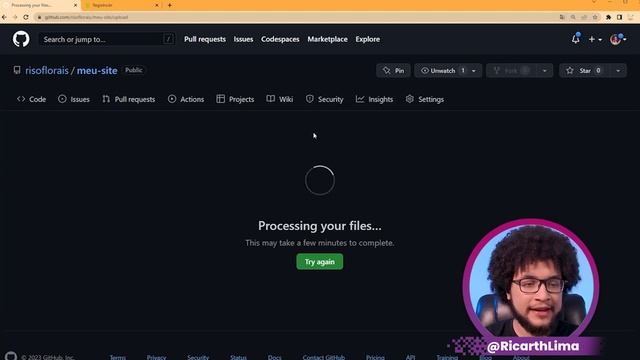640x360 pixels.
Task: Open the Pricing footer link
Action: pyautogui.click(x=375, y=357)
